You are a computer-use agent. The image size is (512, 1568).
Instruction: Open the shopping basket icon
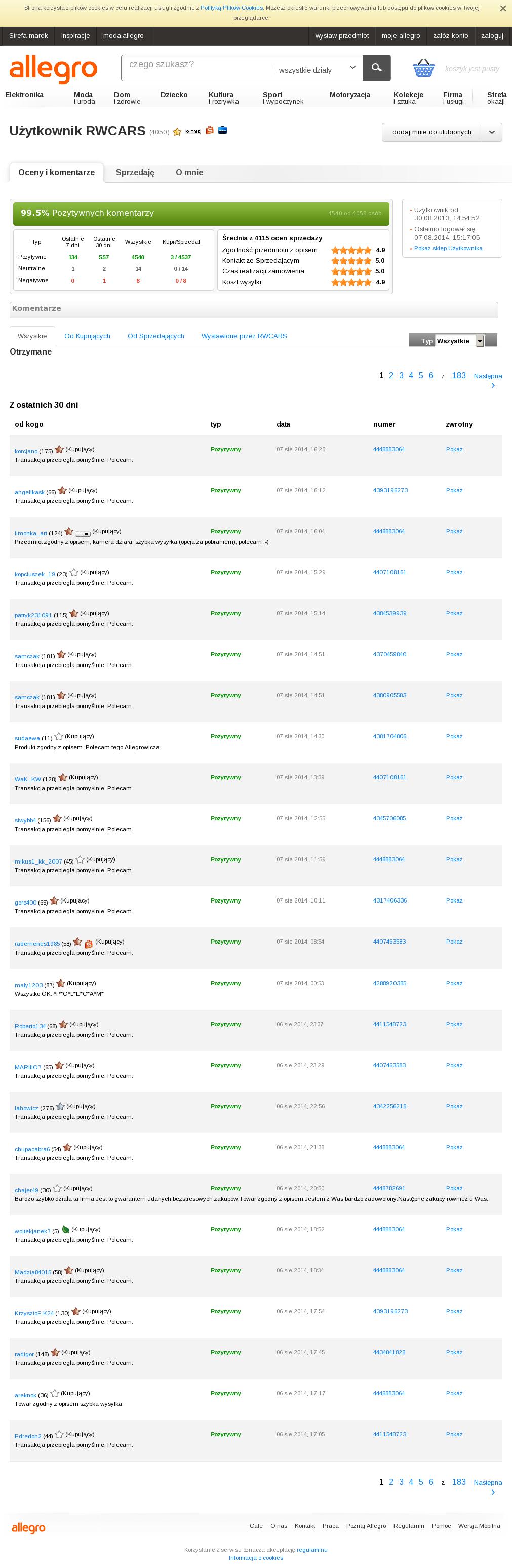pyautogui.click(x=424, y=67)
